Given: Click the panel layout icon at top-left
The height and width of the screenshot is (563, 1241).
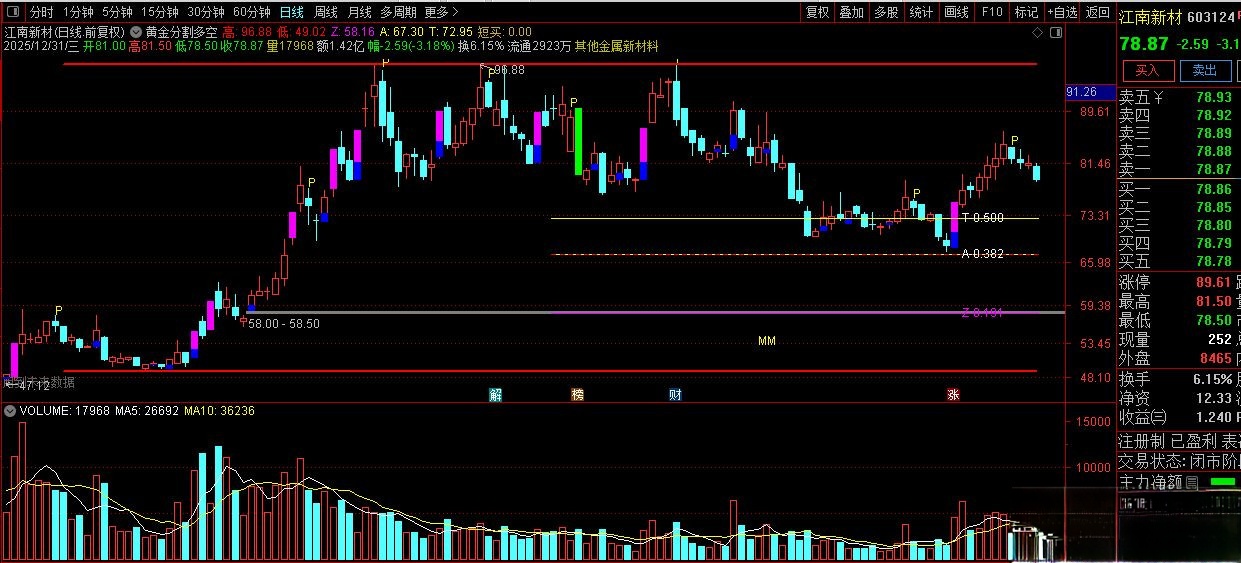Looking at the screenshot, I should tap(11, 13).
